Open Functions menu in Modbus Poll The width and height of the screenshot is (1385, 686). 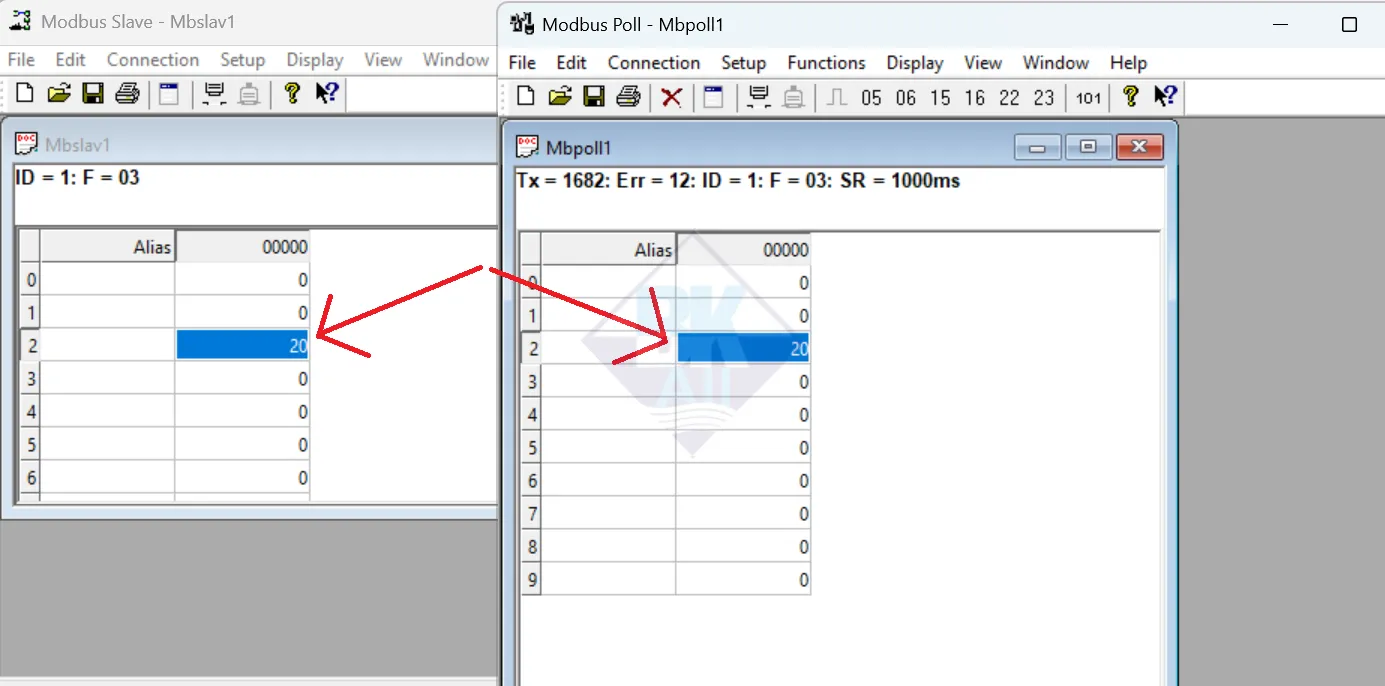(x=826, y=63)
